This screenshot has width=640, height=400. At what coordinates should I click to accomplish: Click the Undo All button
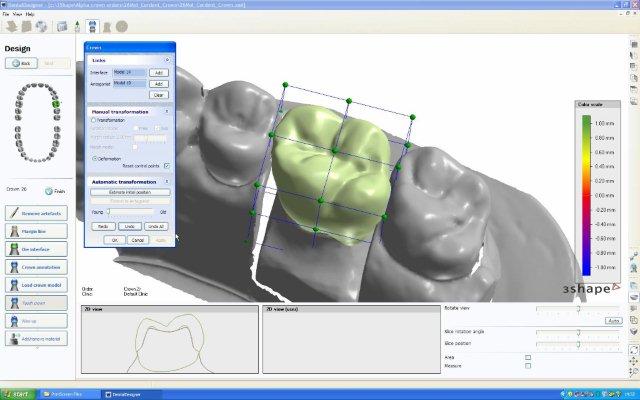click(x=157, y=227)
